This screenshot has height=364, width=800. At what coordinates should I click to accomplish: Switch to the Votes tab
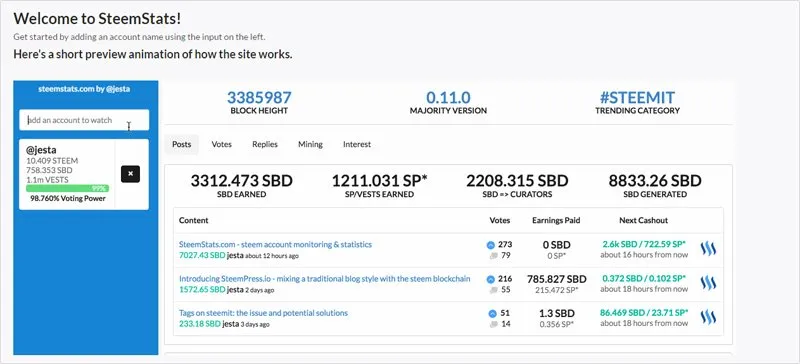click(221, 144)
